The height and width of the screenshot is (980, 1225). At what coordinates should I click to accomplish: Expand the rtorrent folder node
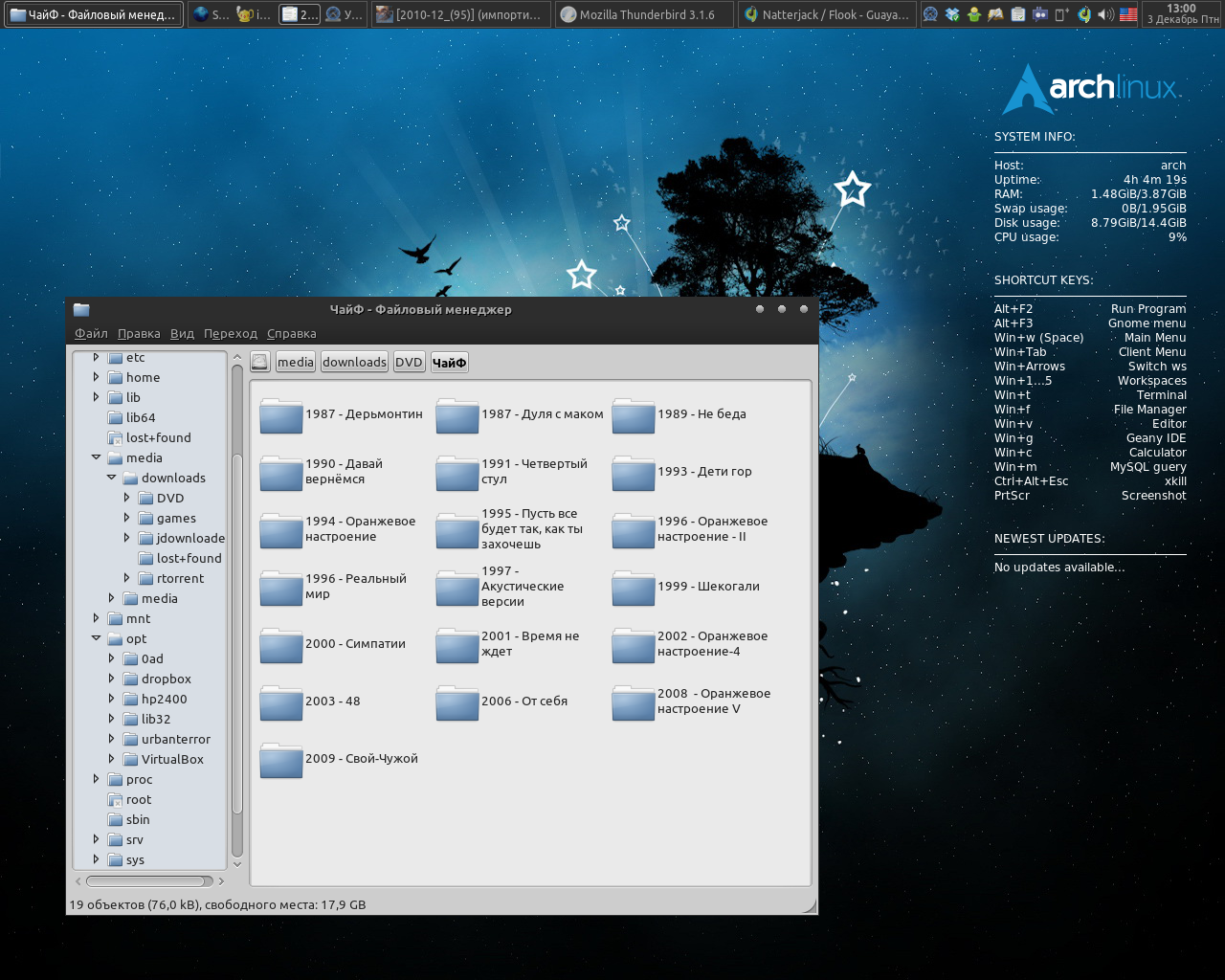point(126,578)
